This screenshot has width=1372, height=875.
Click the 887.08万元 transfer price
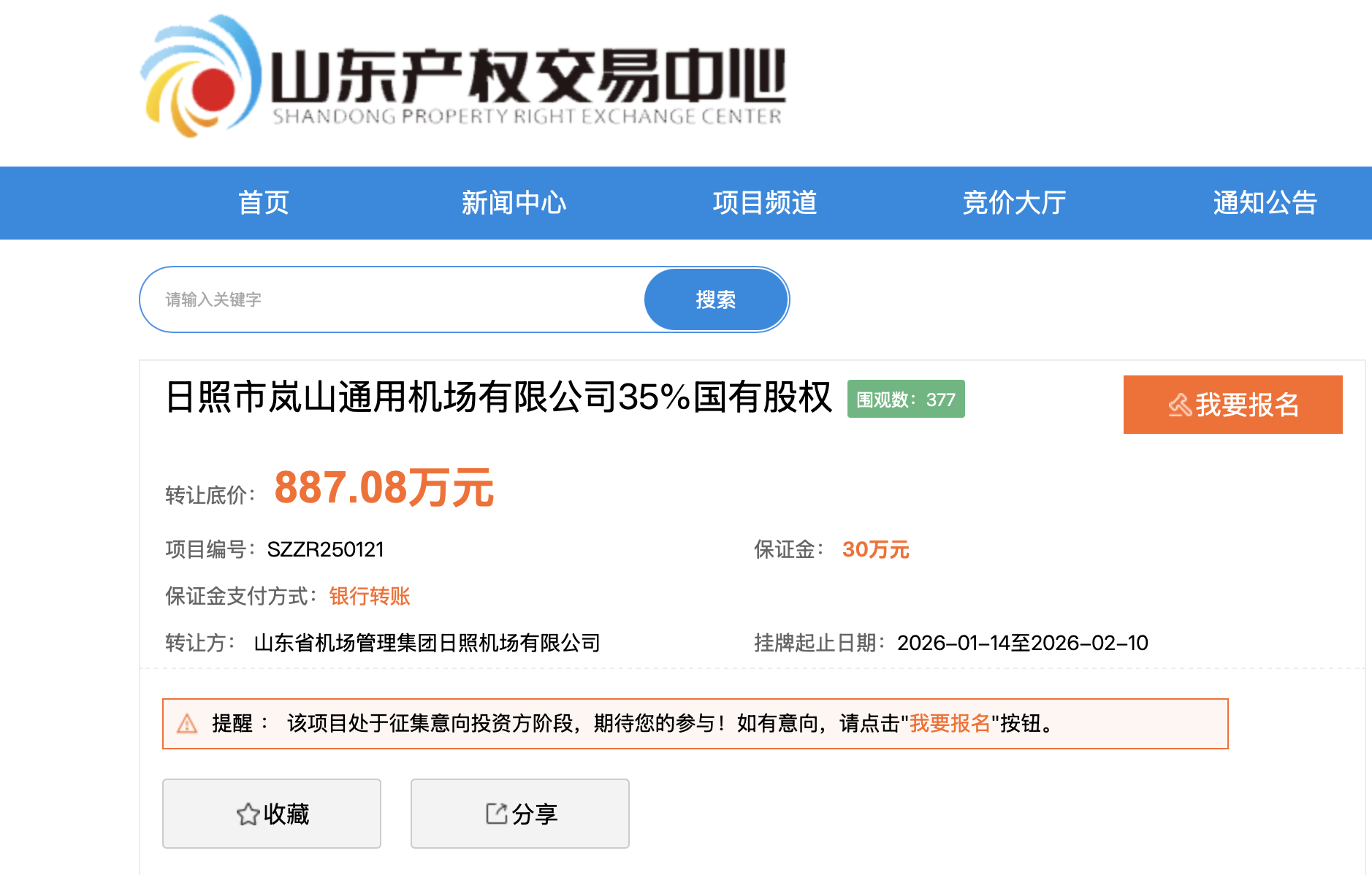point(384,488)
